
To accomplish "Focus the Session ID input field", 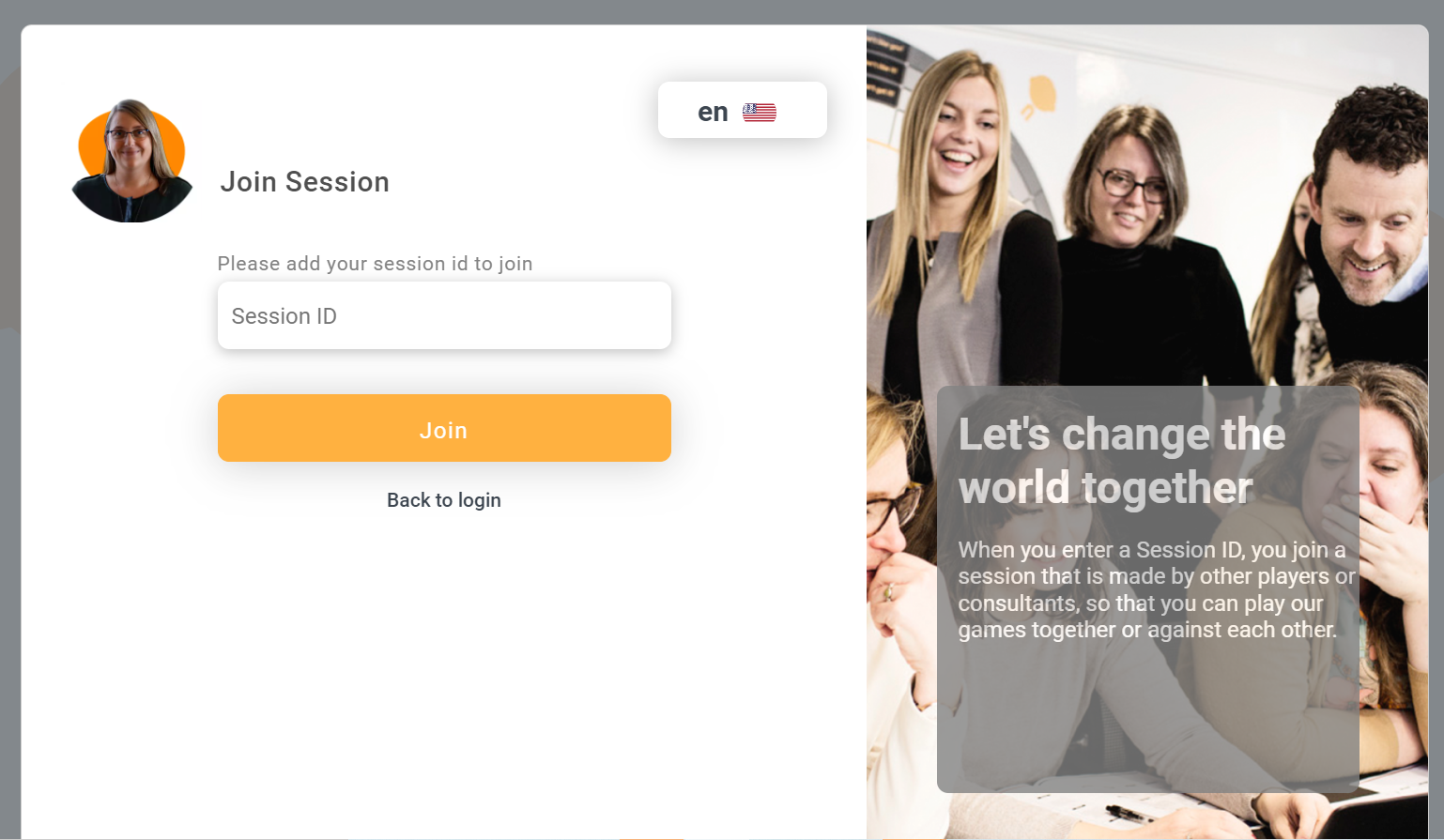I will point(444,315).
